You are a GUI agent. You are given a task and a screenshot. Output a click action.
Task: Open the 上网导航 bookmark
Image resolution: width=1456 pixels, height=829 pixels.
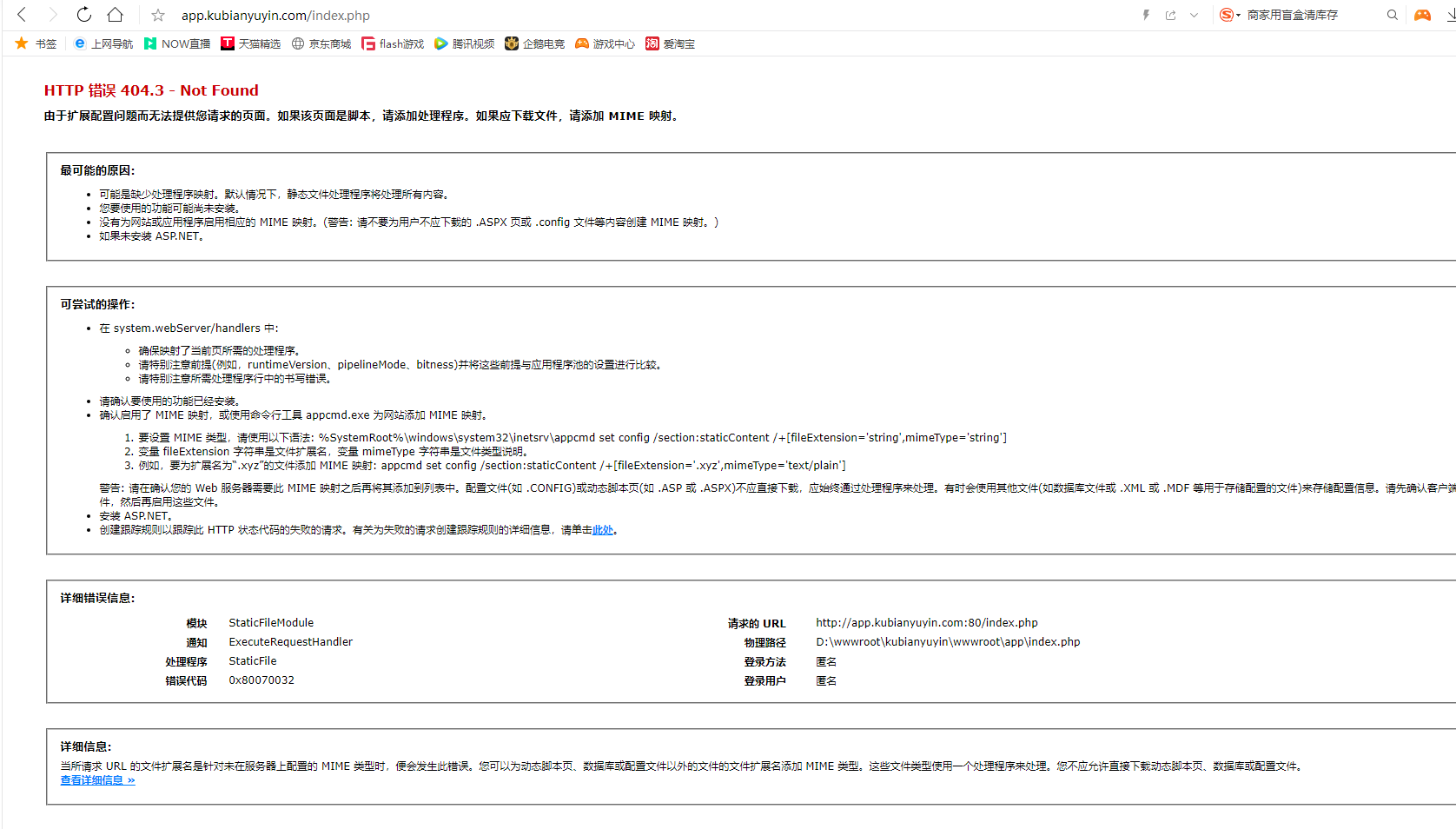[103, 43]
